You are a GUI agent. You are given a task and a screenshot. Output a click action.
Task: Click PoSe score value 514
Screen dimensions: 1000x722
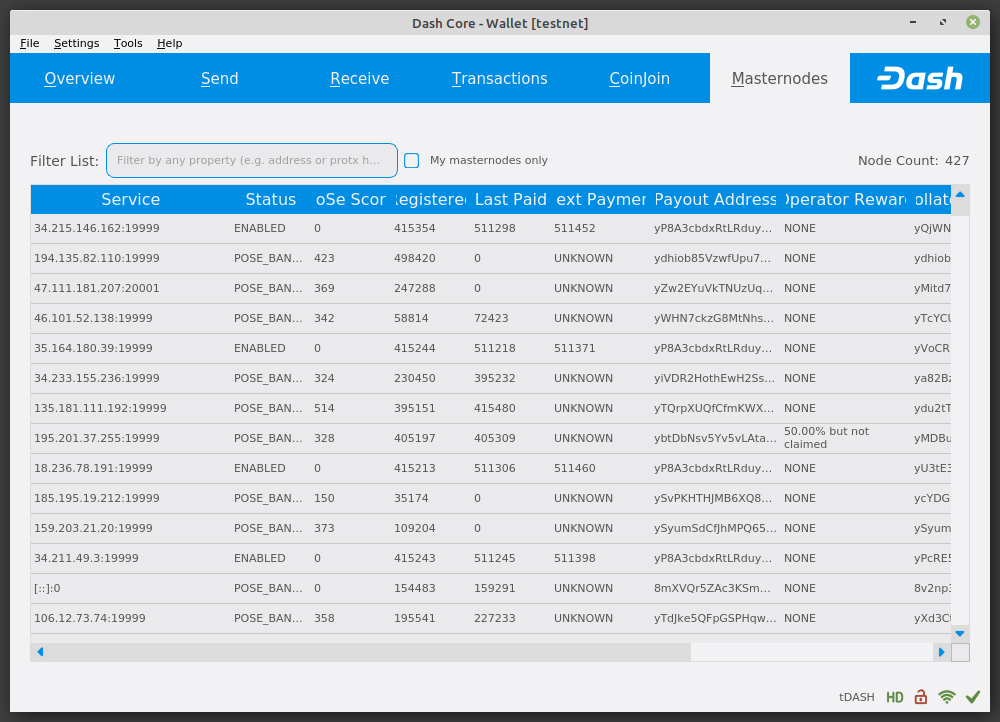click(324, 408)
